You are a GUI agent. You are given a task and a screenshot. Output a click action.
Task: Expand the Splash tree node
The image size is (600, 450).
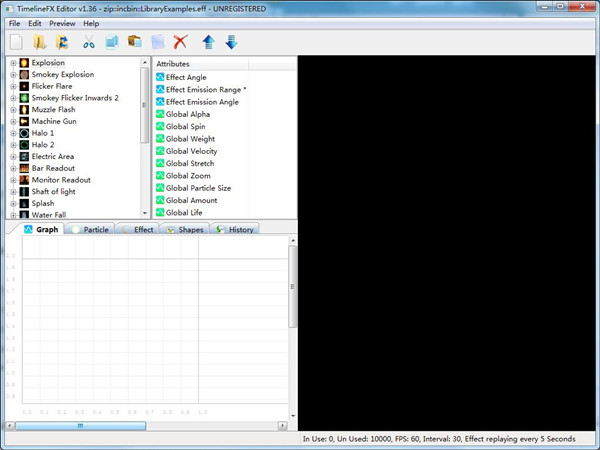[x=13, y=204]
